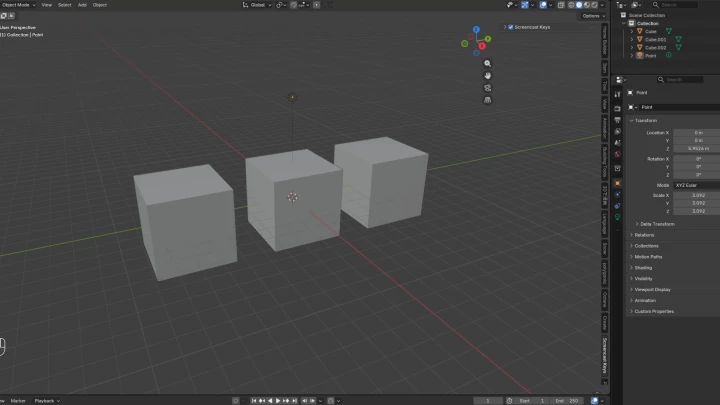Image resolution: width=720 pixels, height=405 pixels.
Task: Jump to the first frame
Action: coord(253,401)
